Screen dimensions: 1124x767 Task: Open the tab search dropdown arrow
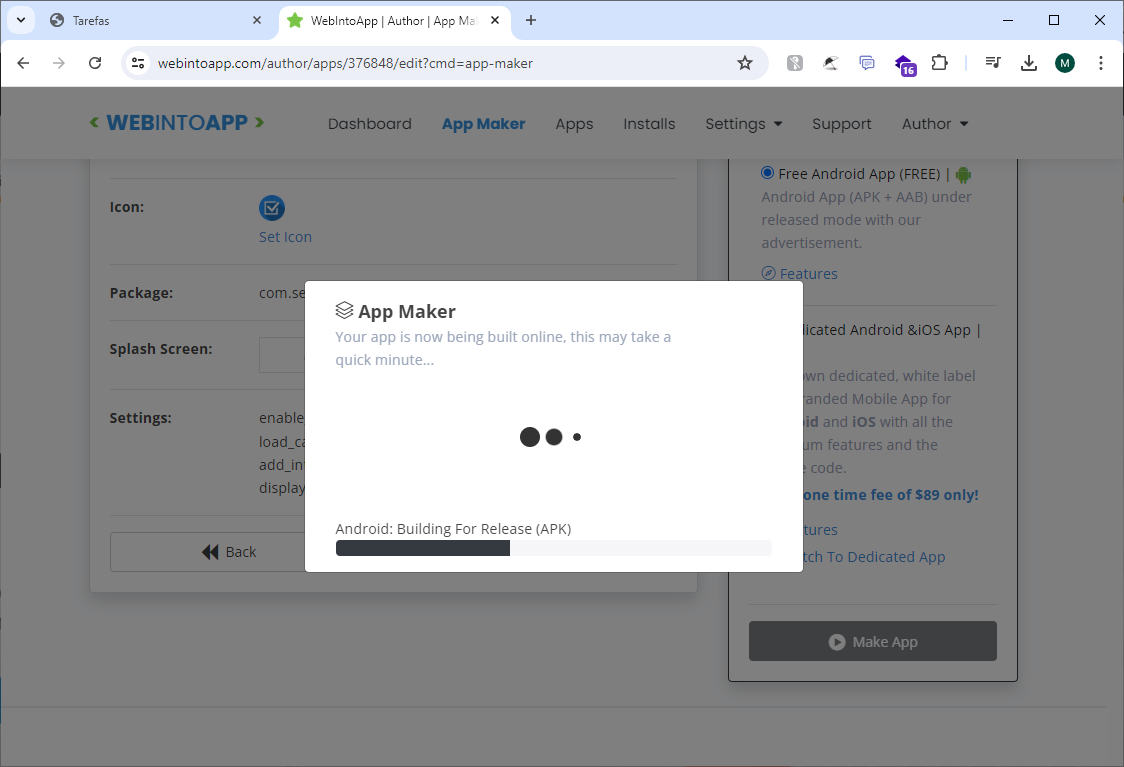21,20
